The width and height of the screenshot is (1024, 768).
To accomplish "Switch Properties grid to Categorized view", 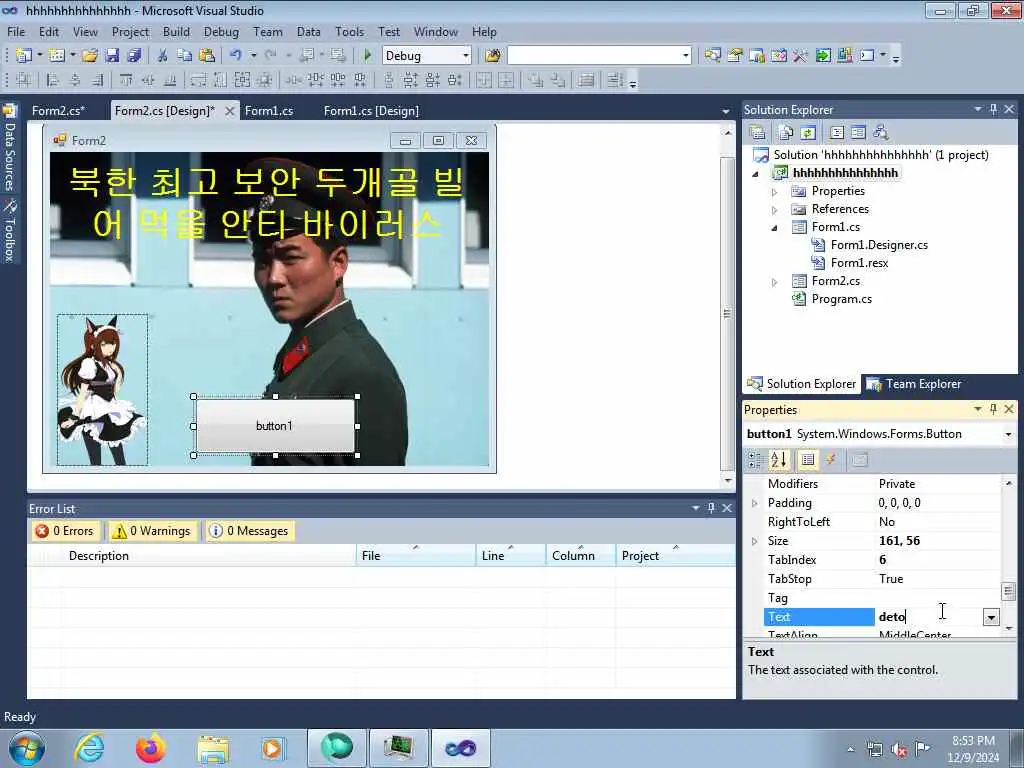I will point(755,460).
